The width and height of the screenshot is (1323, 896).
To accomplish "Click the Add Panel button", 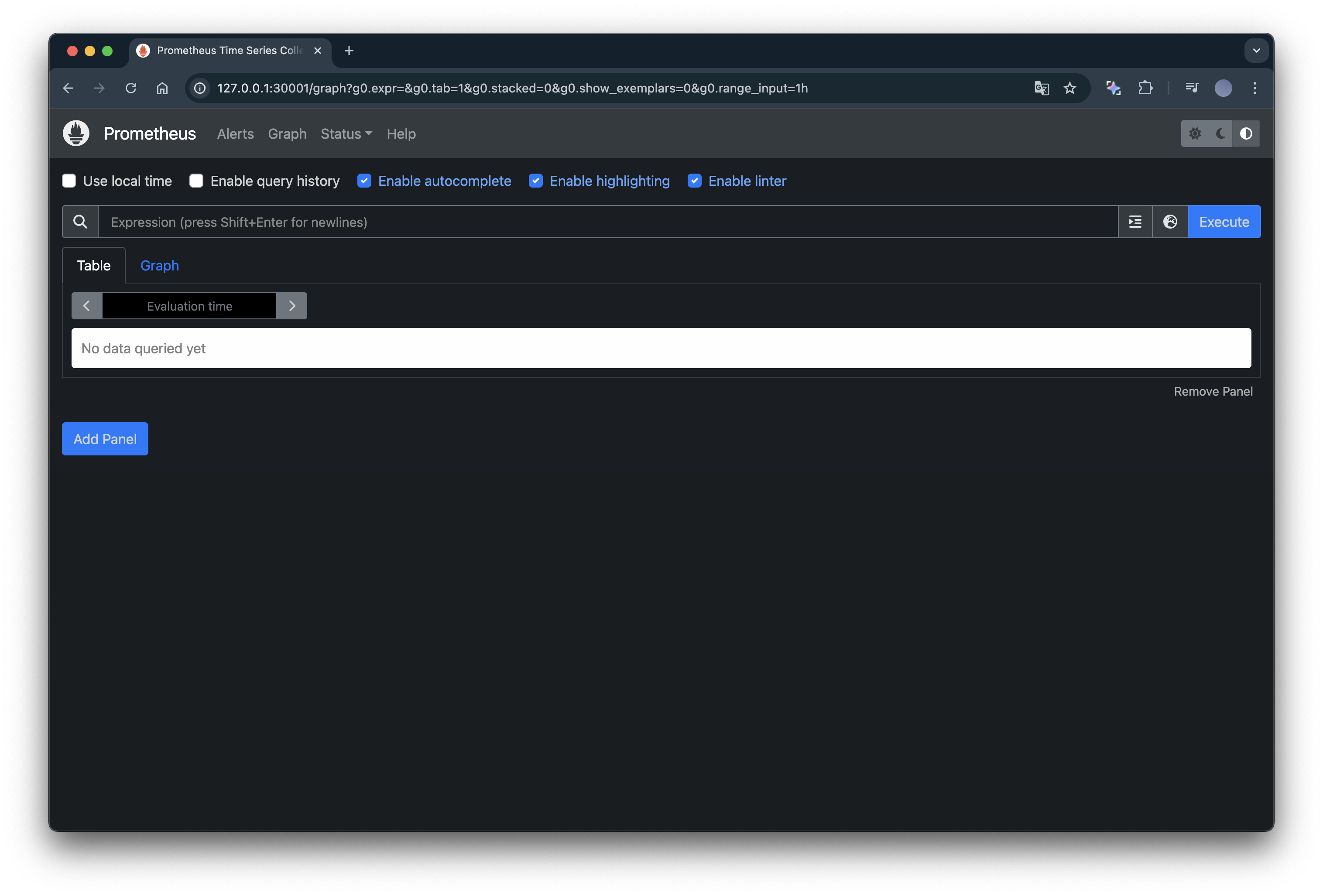I will [105, 439].
